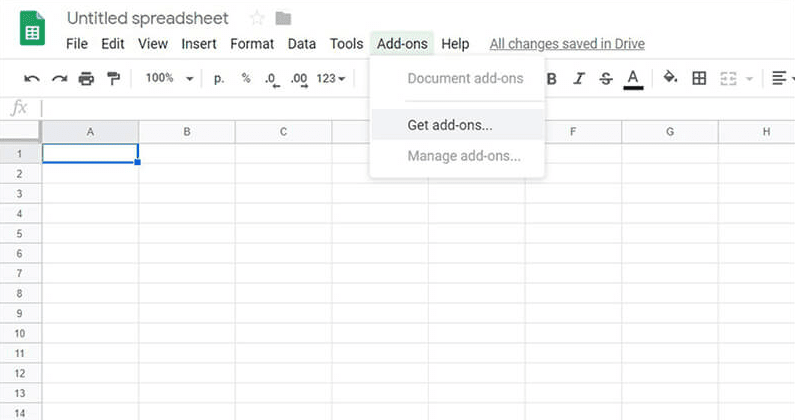
Task: Select column G header
Action: 670,132
